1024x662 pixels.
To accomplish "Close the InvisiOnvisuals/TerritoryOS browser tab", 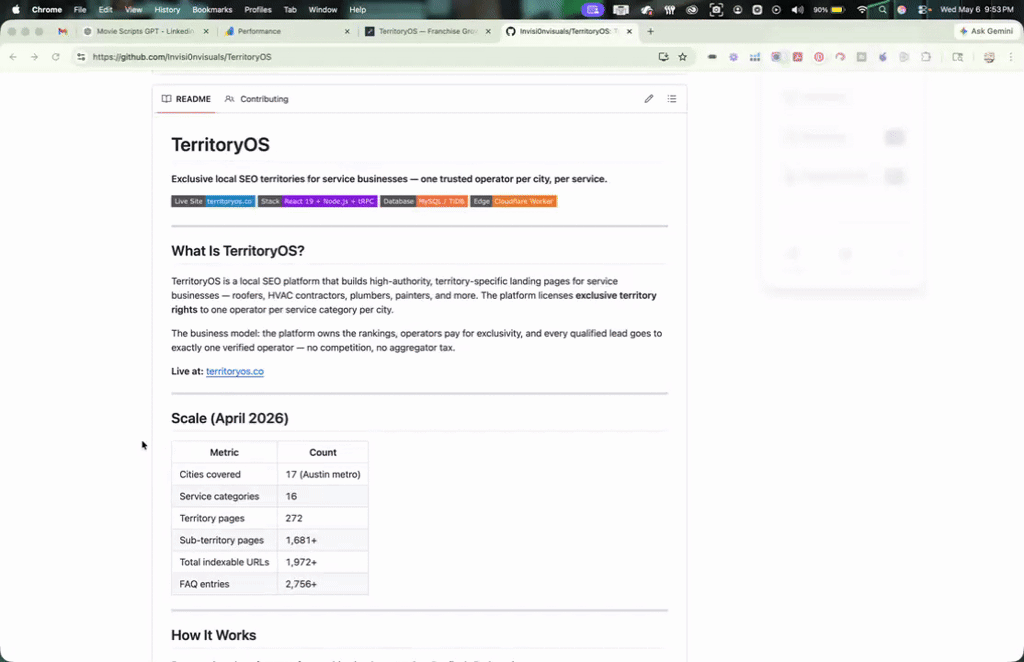I will [629, 31].
